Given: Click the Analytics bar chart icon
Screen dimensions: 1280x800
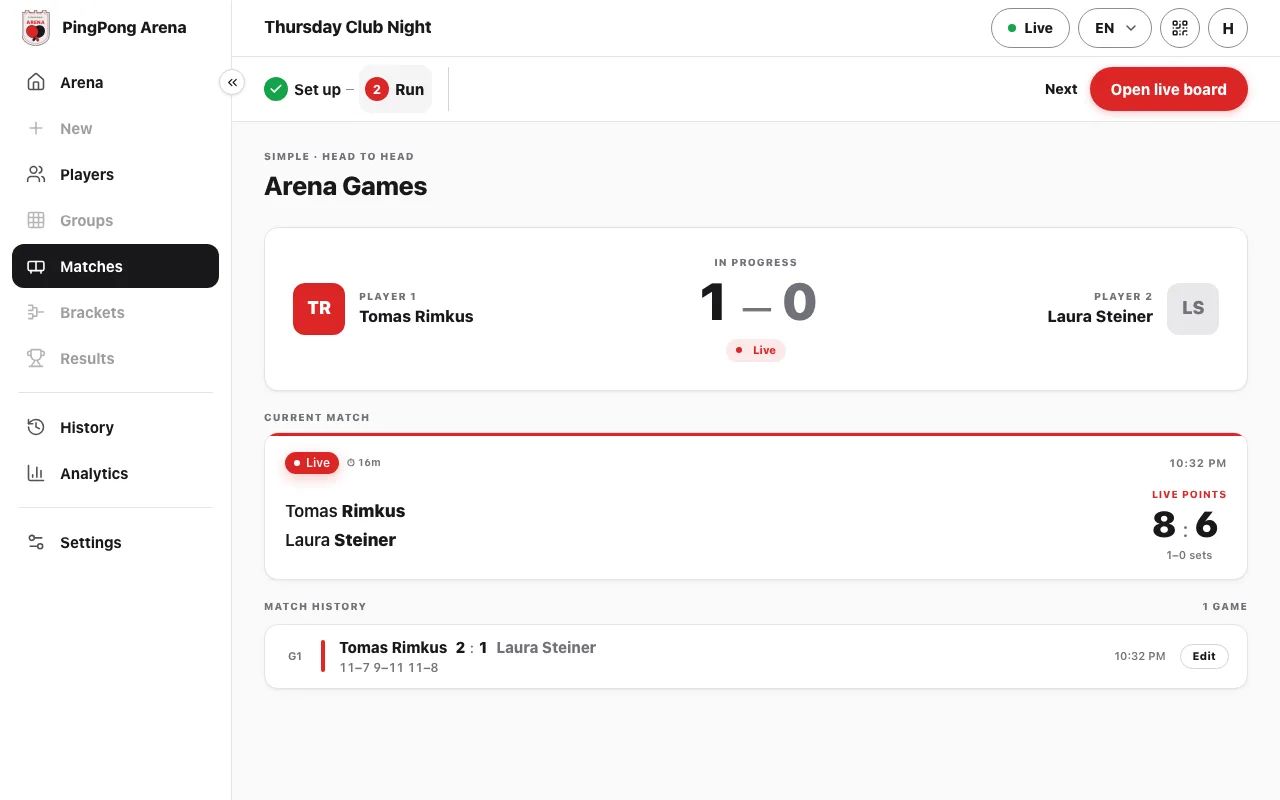Looking at the screenshot, I should [36, 473].
